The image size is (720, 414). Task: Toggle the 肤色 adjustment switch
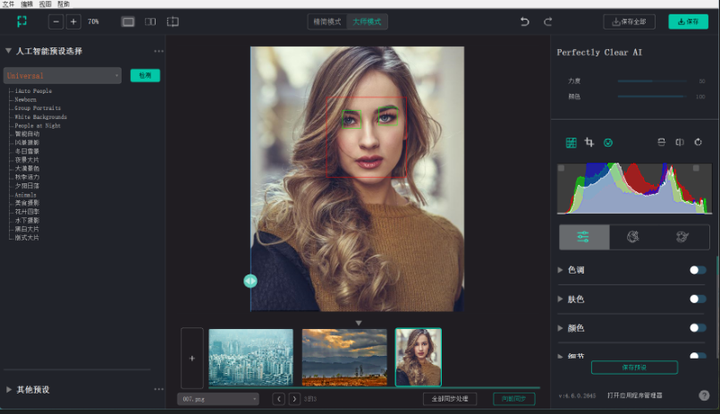[x=697, y=299]
